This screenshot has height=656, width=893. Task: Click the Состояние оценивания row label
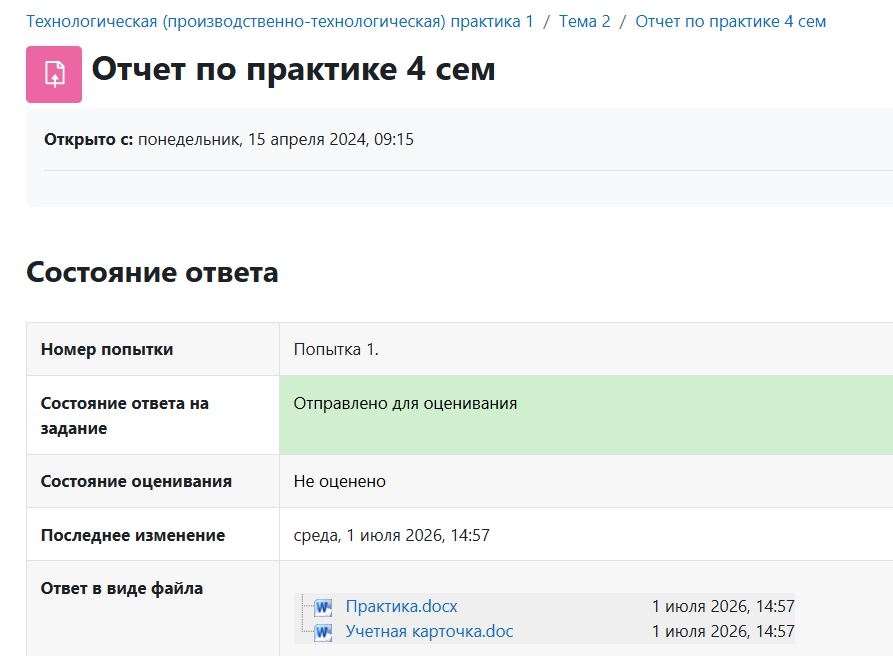136,481
